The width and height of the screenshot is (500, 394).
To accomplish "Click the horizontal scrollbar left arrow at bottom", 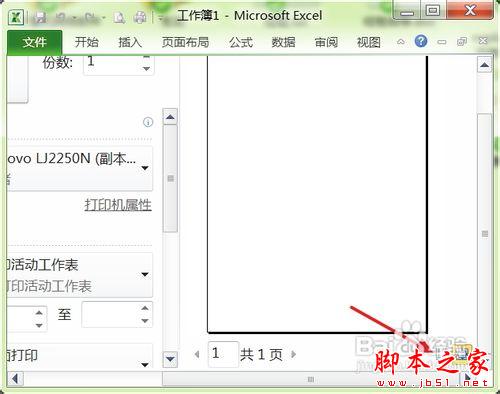I will pyautogui.click(x=15, y=379).
